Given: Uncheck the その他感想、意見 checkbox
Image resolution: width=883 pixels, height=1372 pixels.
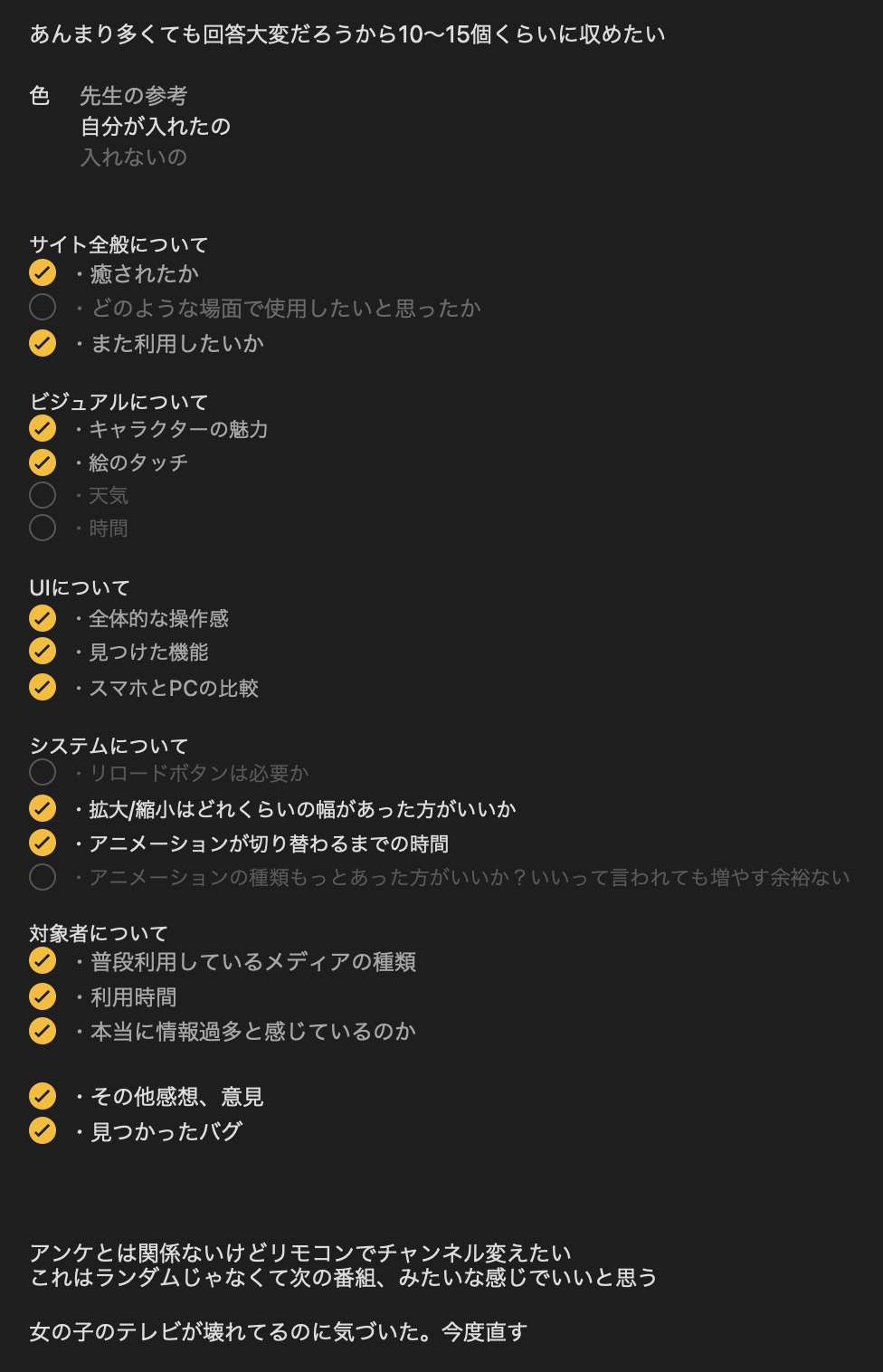Looking at the screenshot, I should [x=43, y=1096].
